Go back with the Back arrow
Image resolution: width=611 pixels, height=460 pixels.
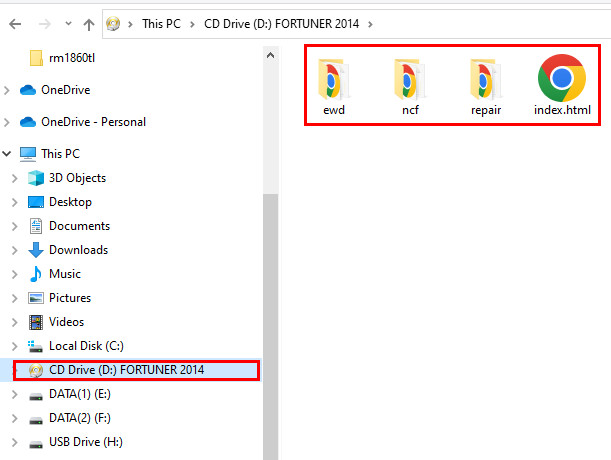[x=15, y=24]
